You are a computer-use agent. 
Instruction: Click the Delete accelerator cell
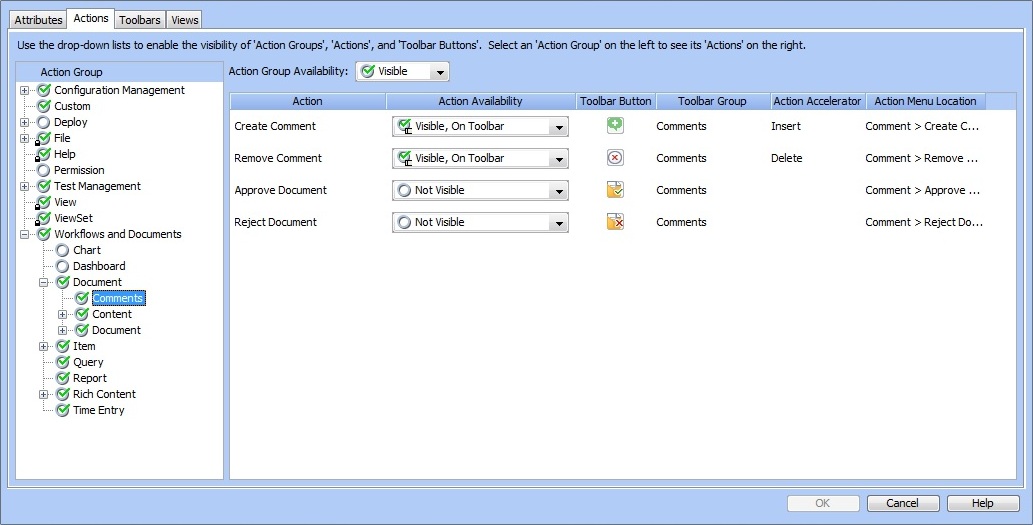click(787, 158)
